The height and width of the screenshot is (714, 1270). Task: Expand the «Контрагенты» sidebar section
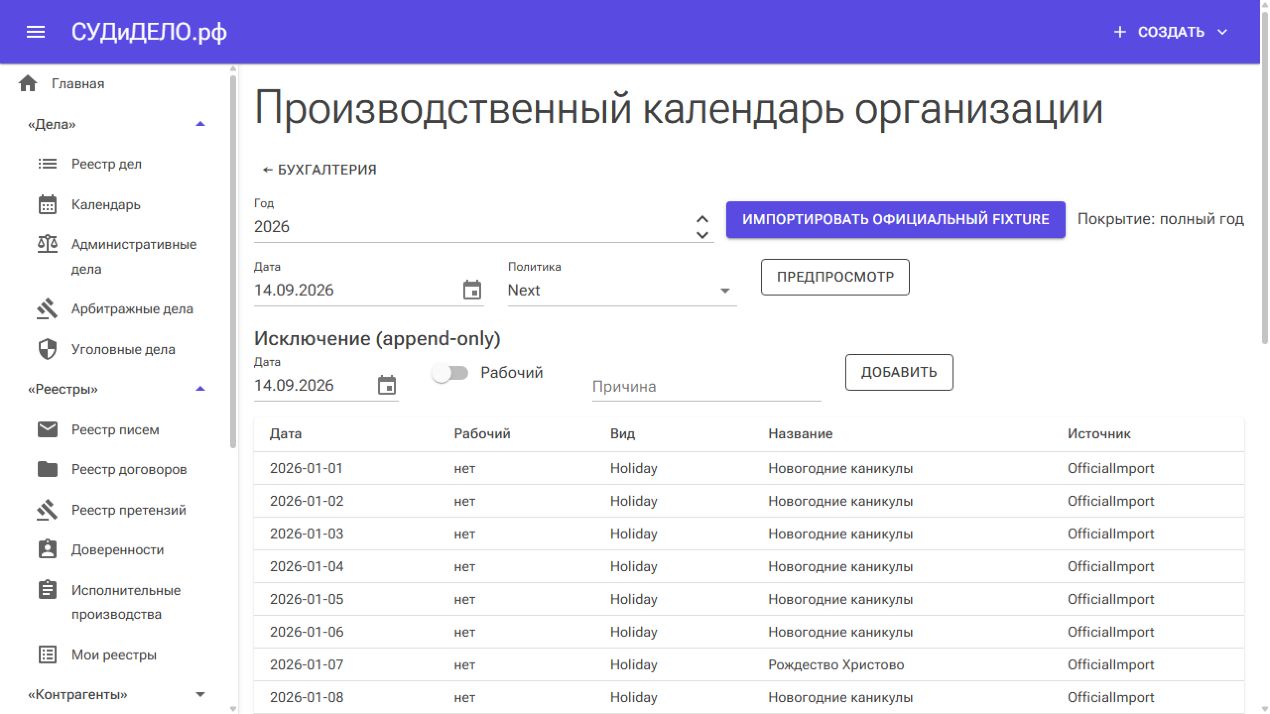pyautogui.click(x=200, y=694)
